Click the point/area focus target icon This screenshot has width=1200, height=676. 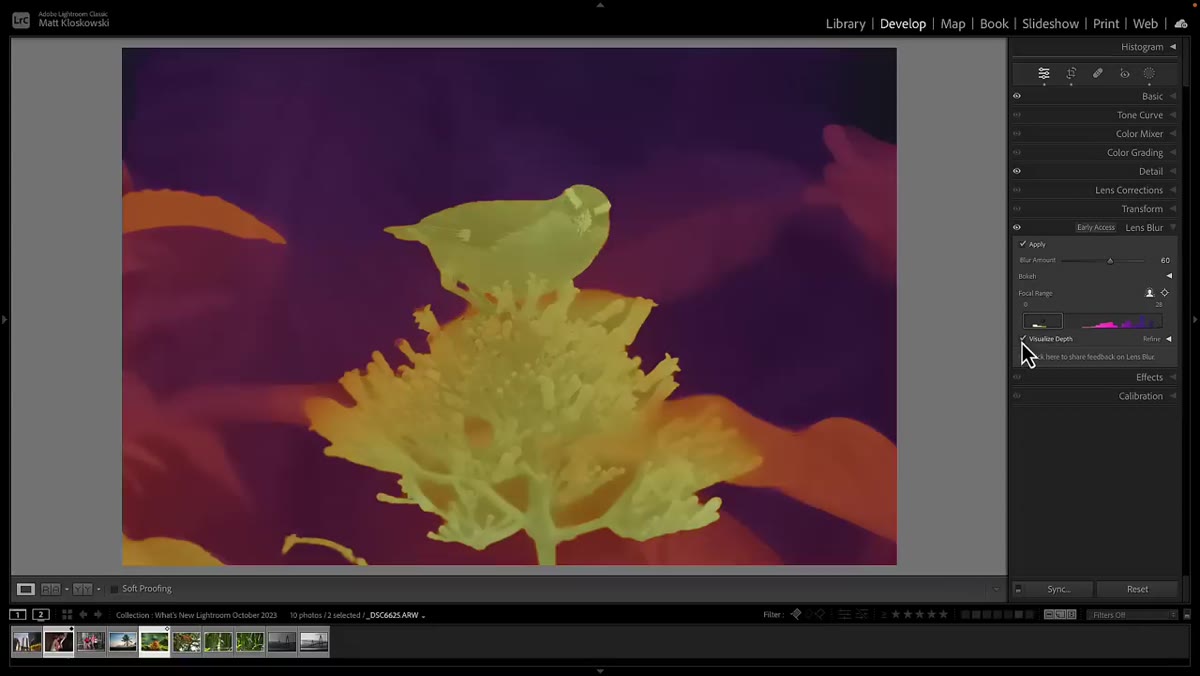tap(1164, 293)
